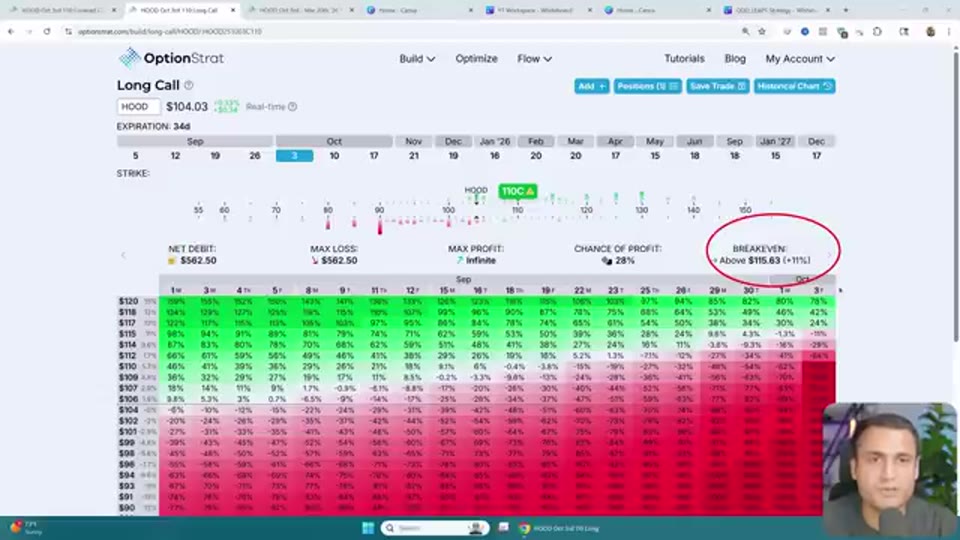
Task: Open a new browser tab
Action: click(846, 10)
